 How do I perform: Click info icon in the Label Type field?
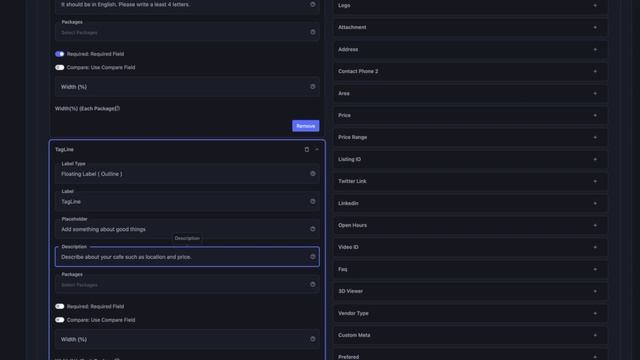[x=313, y=173]
